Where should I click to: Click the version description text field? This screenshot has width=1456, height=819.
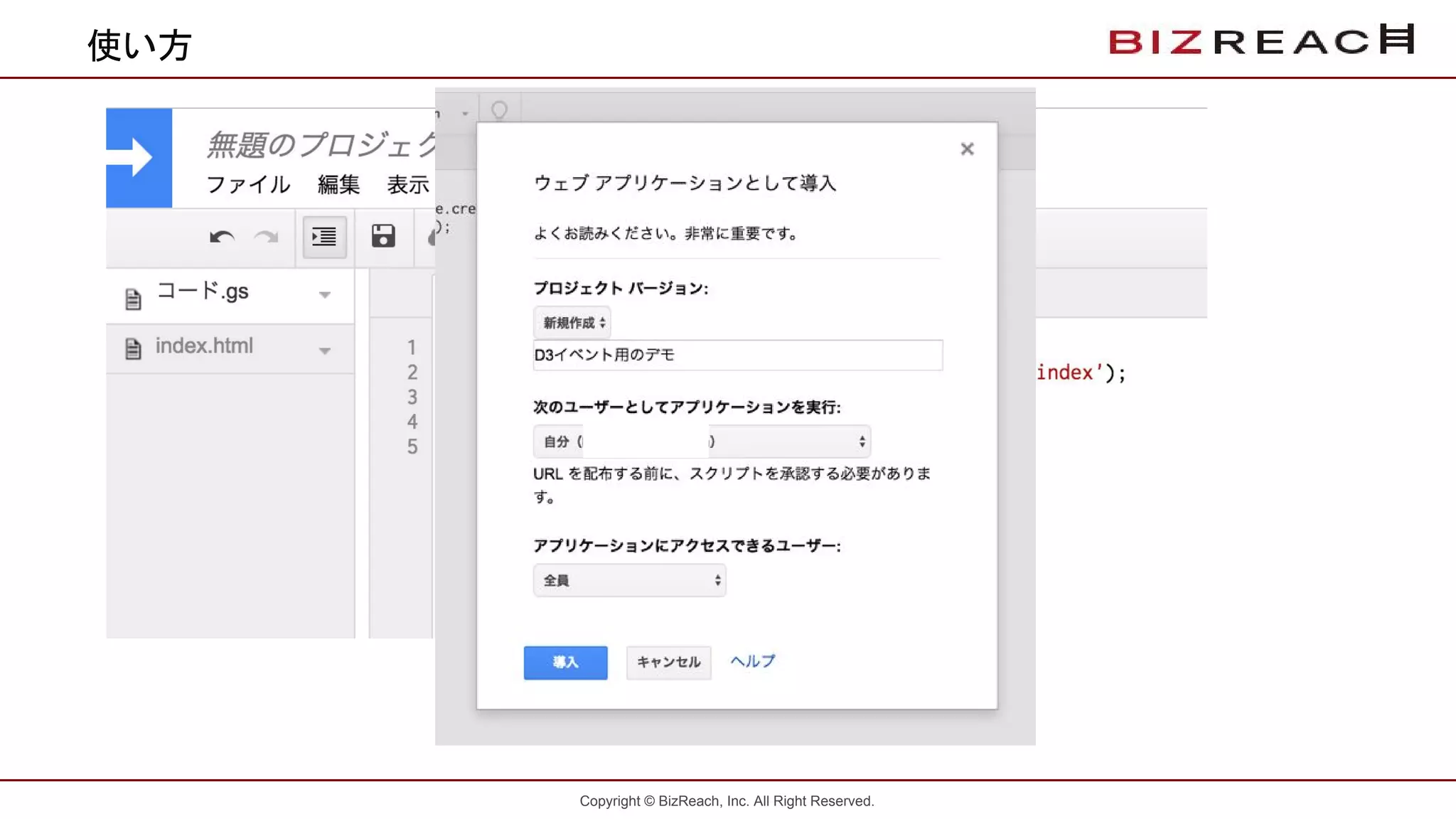[x=737, y=355]
